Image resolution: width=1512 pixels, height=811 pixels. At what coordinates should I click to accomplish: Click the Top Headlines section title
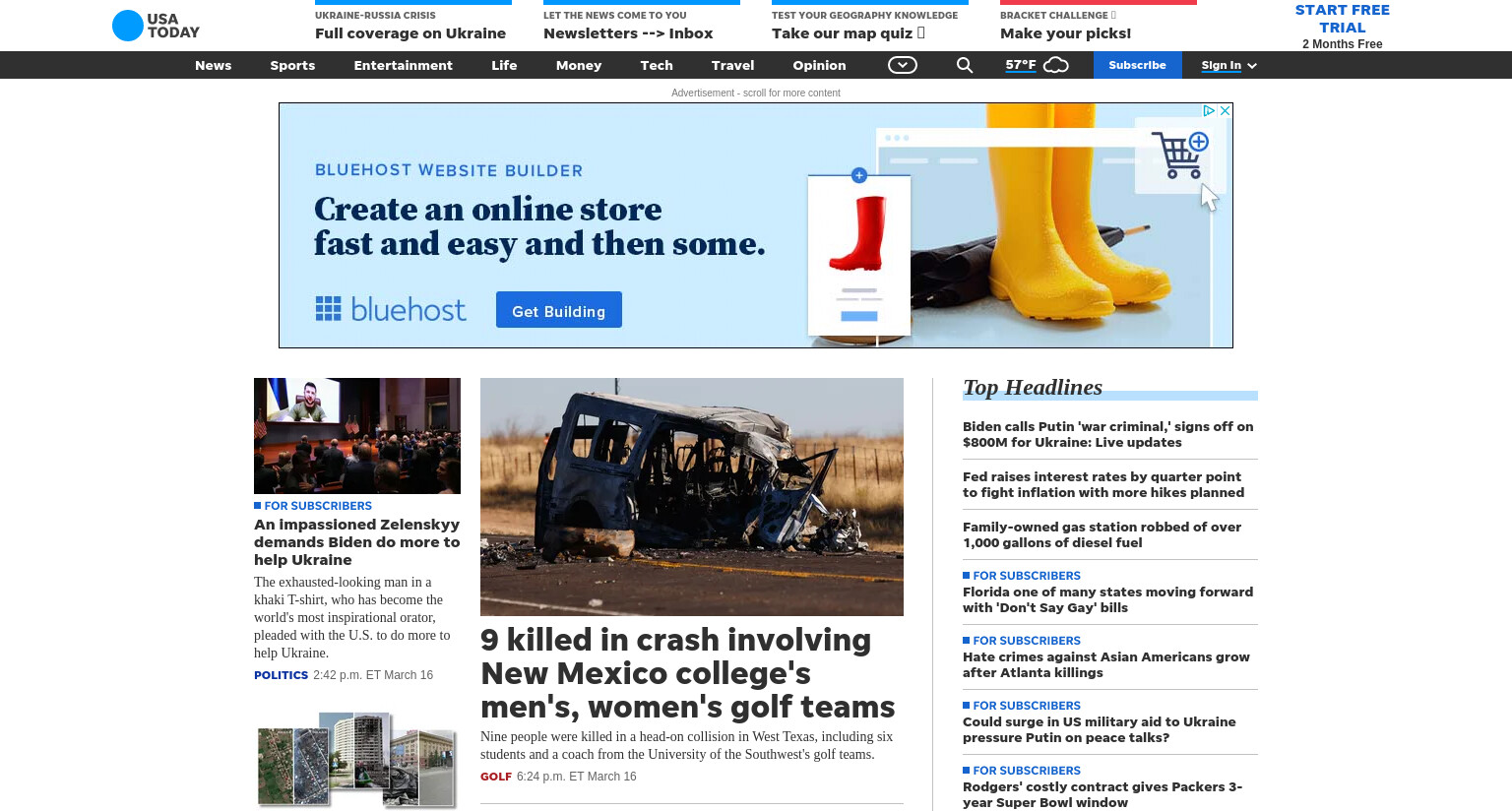click(x=1033, y=388)
